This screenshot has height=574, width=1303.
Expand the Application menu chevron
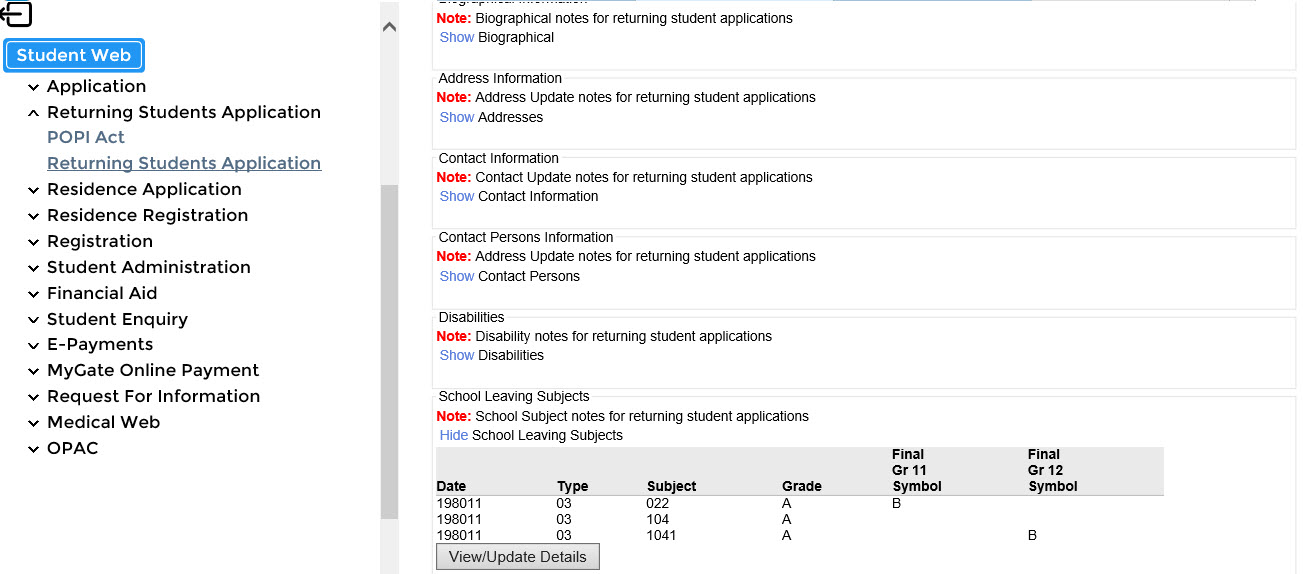tap(34, 87)
